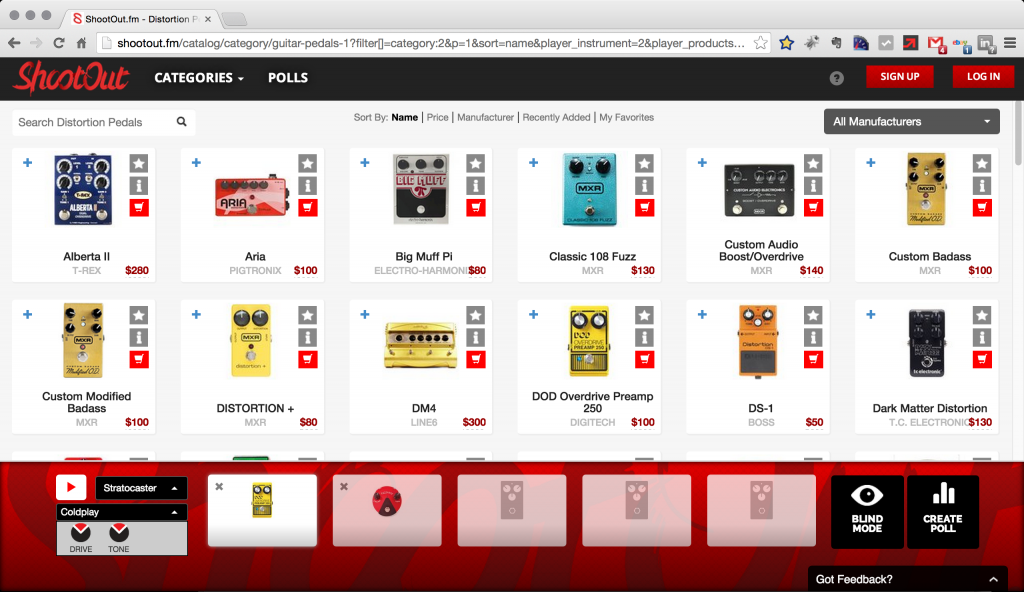Add Custom Modified Badass with plus icon
The height and width of the screenshot is (592, 1024).
(27, 314)
